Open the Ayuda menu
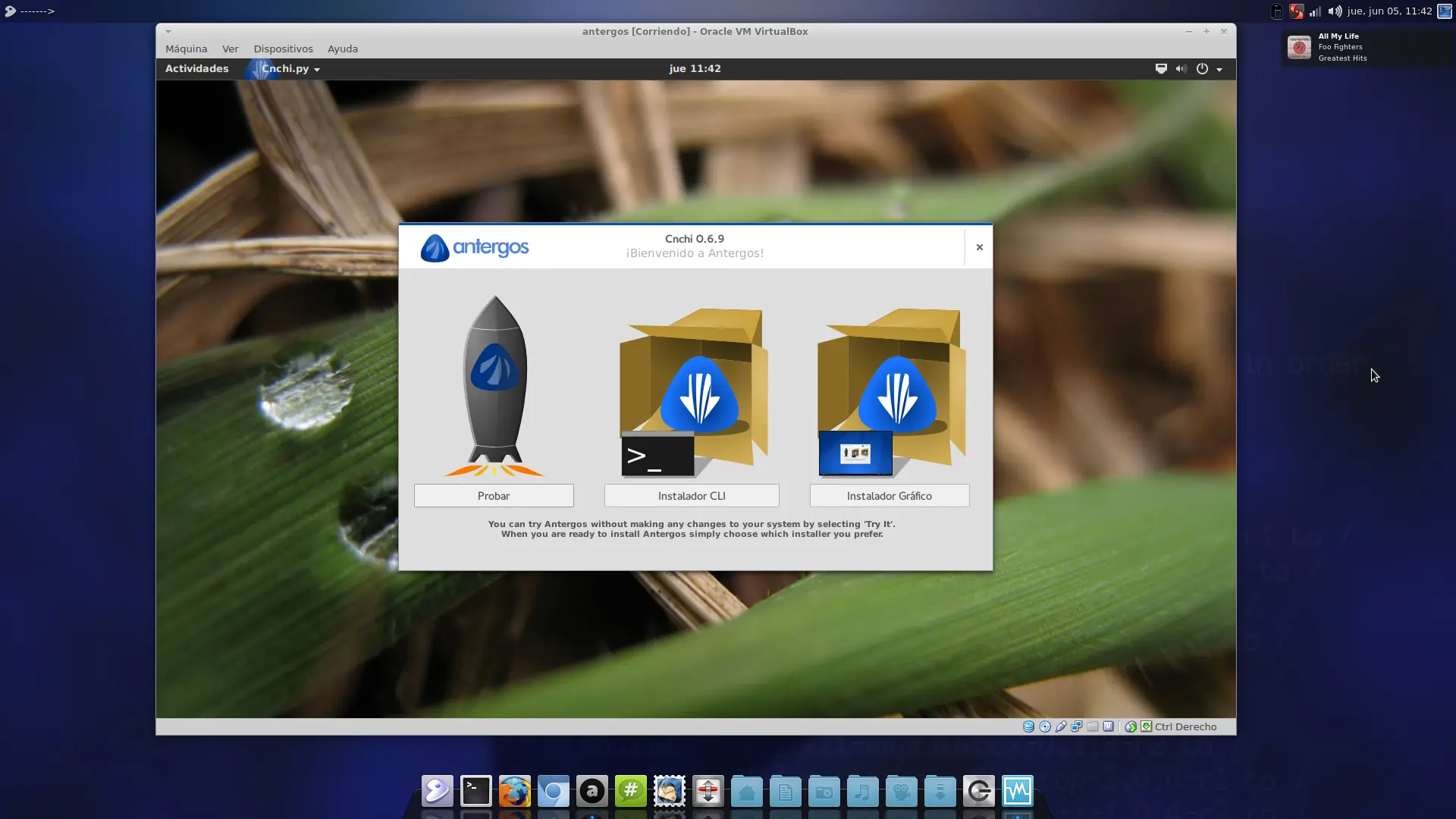Screen dimensions: 1456x819 click(x=343, y=49)
